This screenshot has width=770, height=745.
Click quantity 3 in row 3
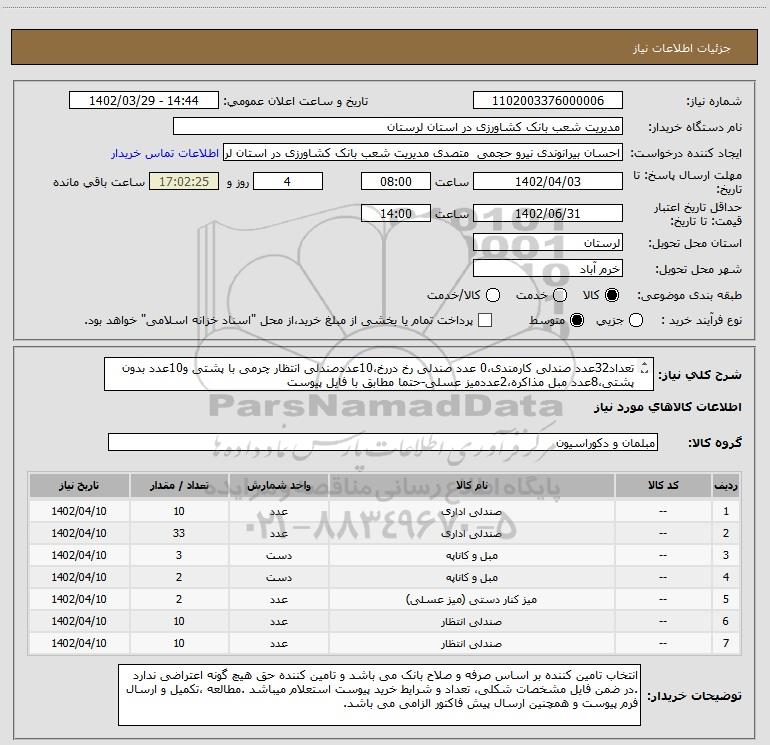pos(179,555)
